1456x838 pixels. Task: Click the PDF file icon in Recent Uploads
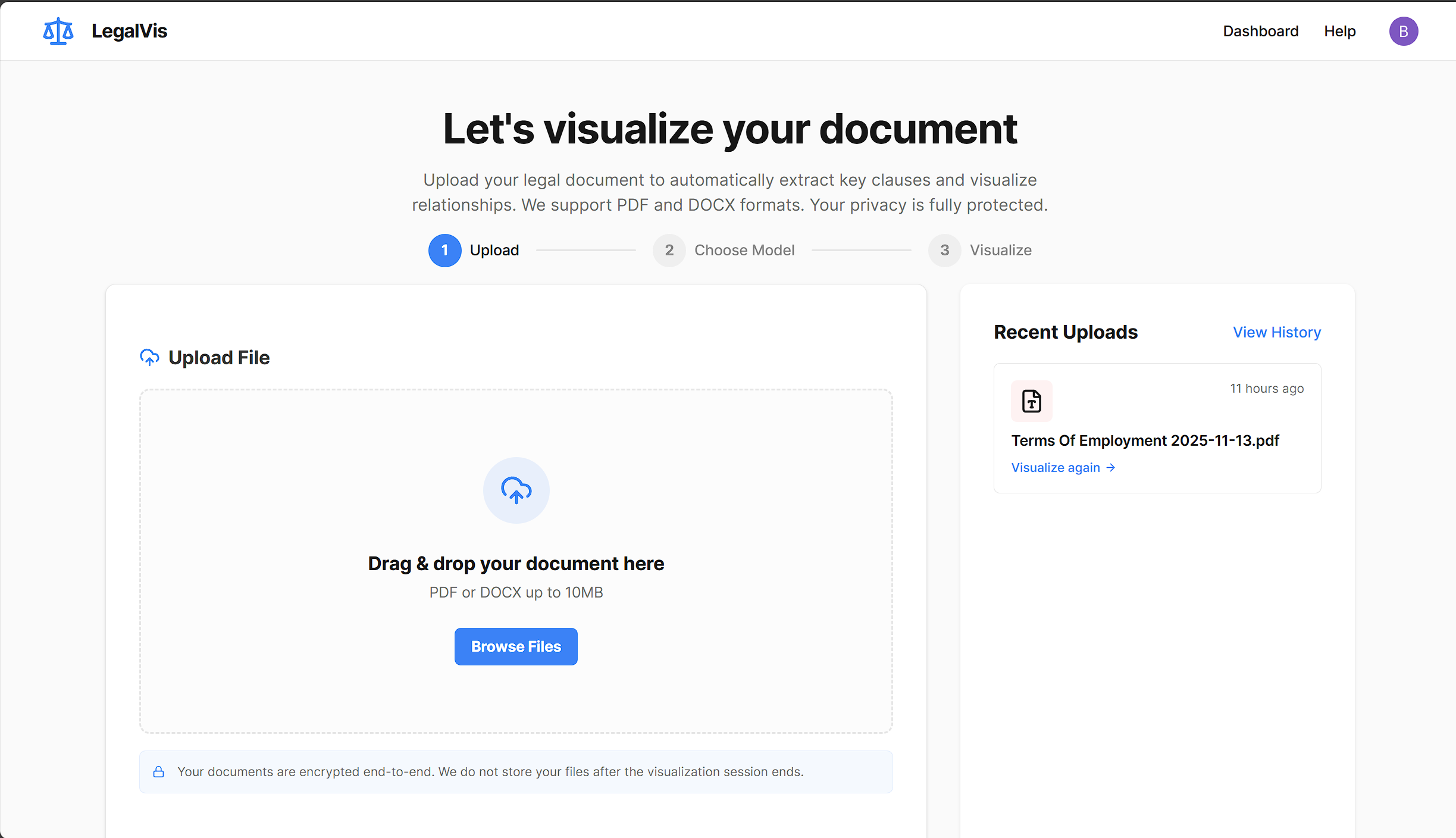tap(1031, 401)
